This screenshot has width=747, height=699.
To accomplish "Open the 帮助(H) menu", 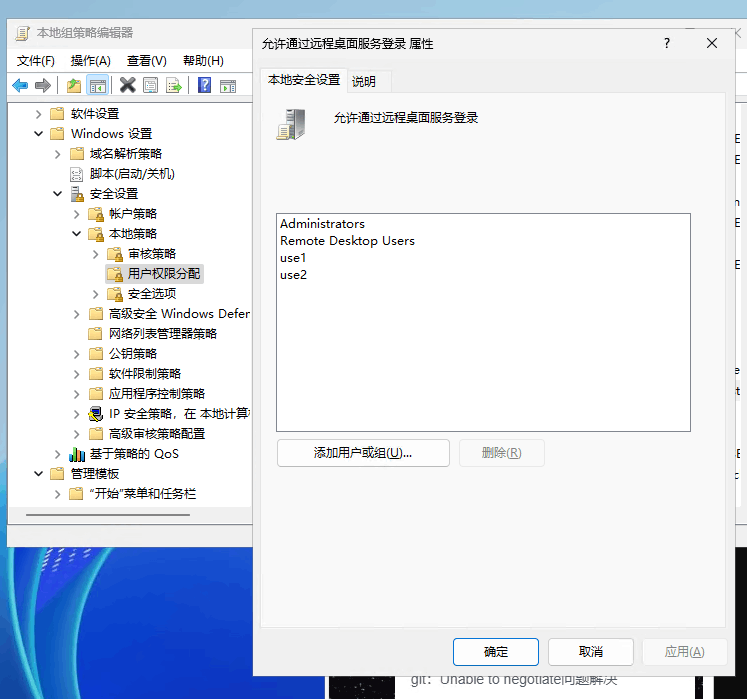I will coord(203,61).
